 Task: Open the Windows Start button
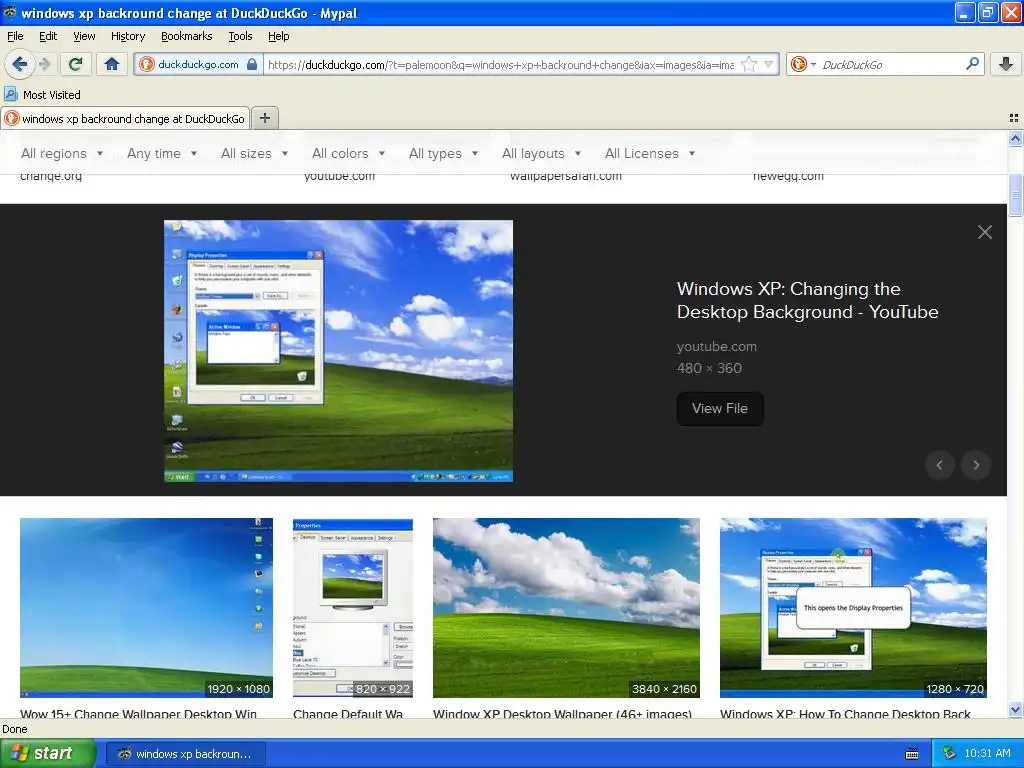point(47,754)
